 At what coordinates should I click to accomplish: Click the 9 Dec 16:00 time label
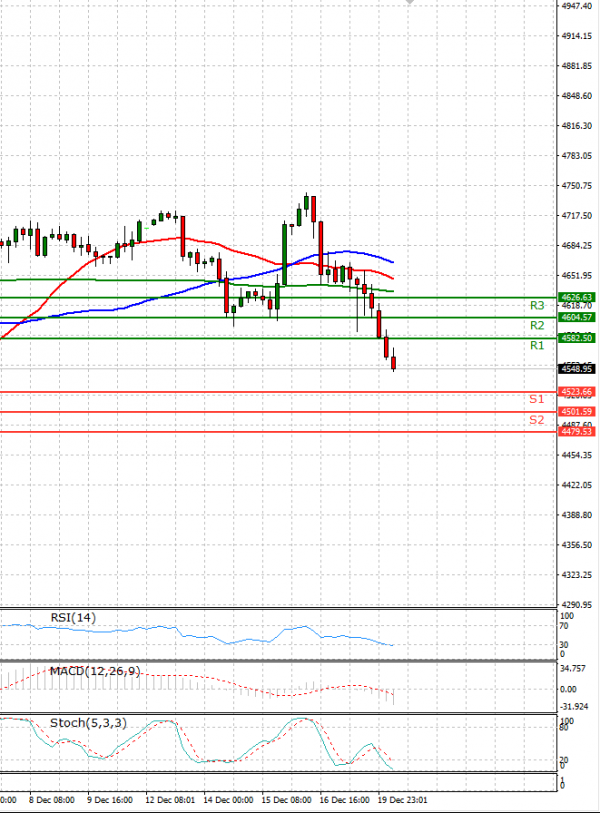point(110,800)
